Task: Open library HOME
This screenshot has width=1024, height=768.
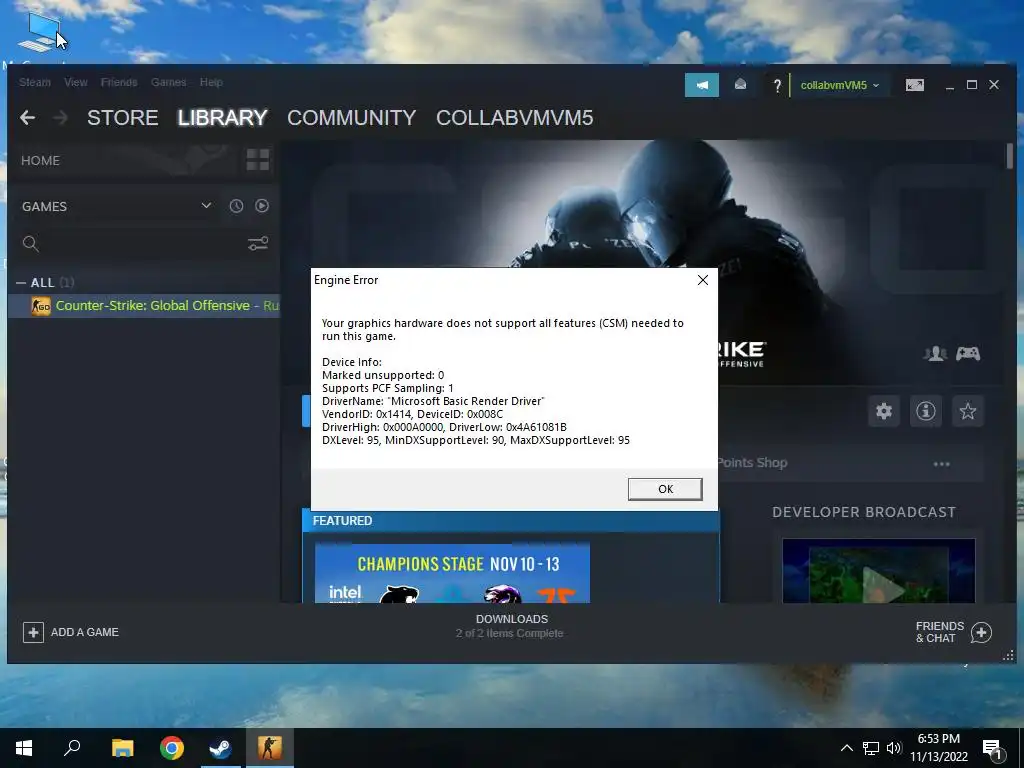Action: [x=40, y=161]
